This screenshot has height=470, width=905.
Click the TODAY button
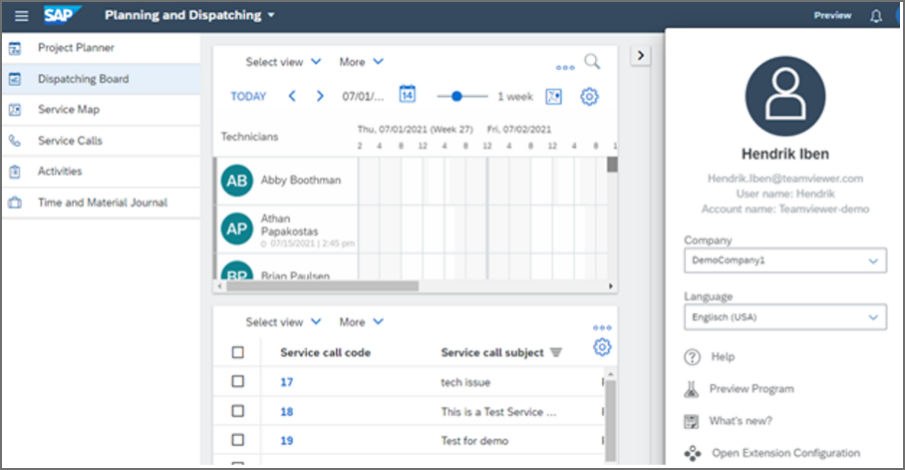coord(248,96)
